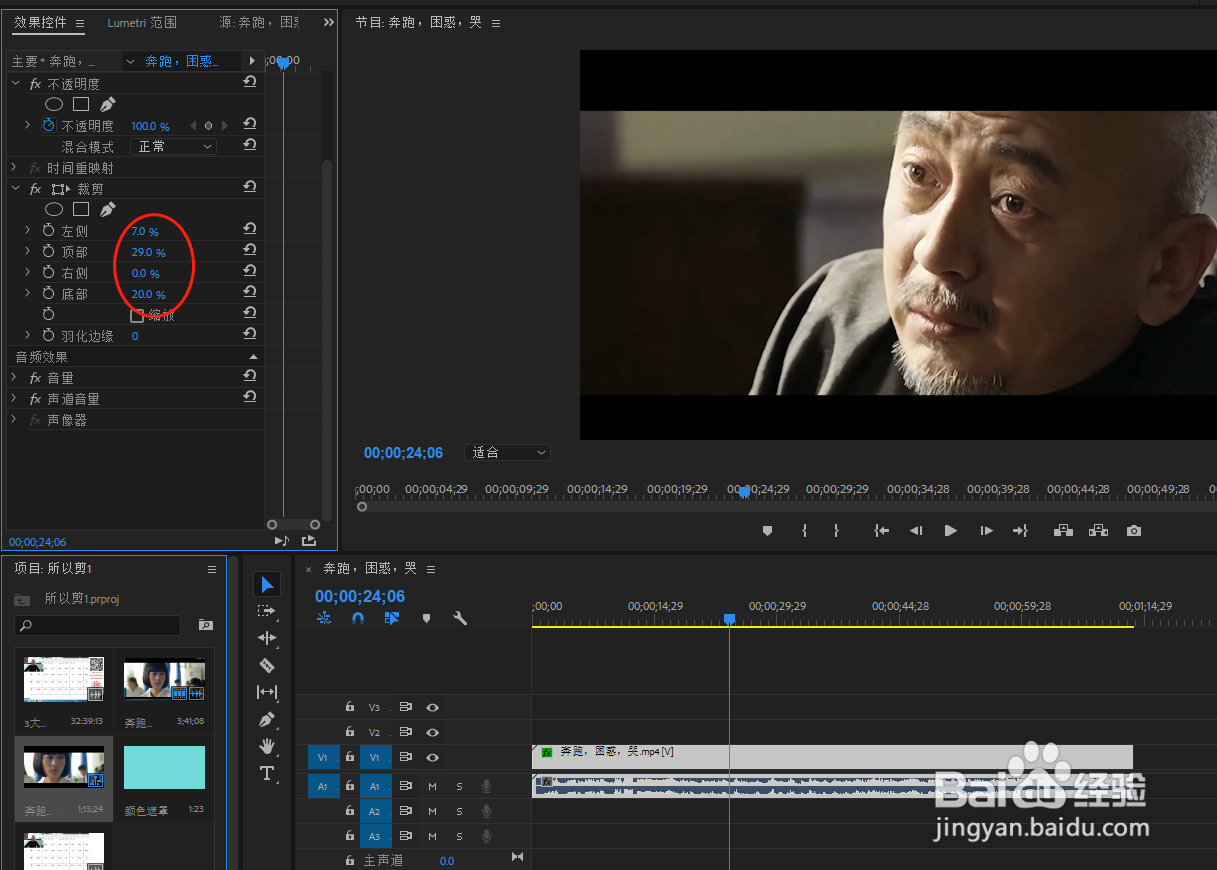Switch to the Lumetri 范围 tab
Image resolution: width=1217 pixels, height=870 pixels.
[142, 22]
